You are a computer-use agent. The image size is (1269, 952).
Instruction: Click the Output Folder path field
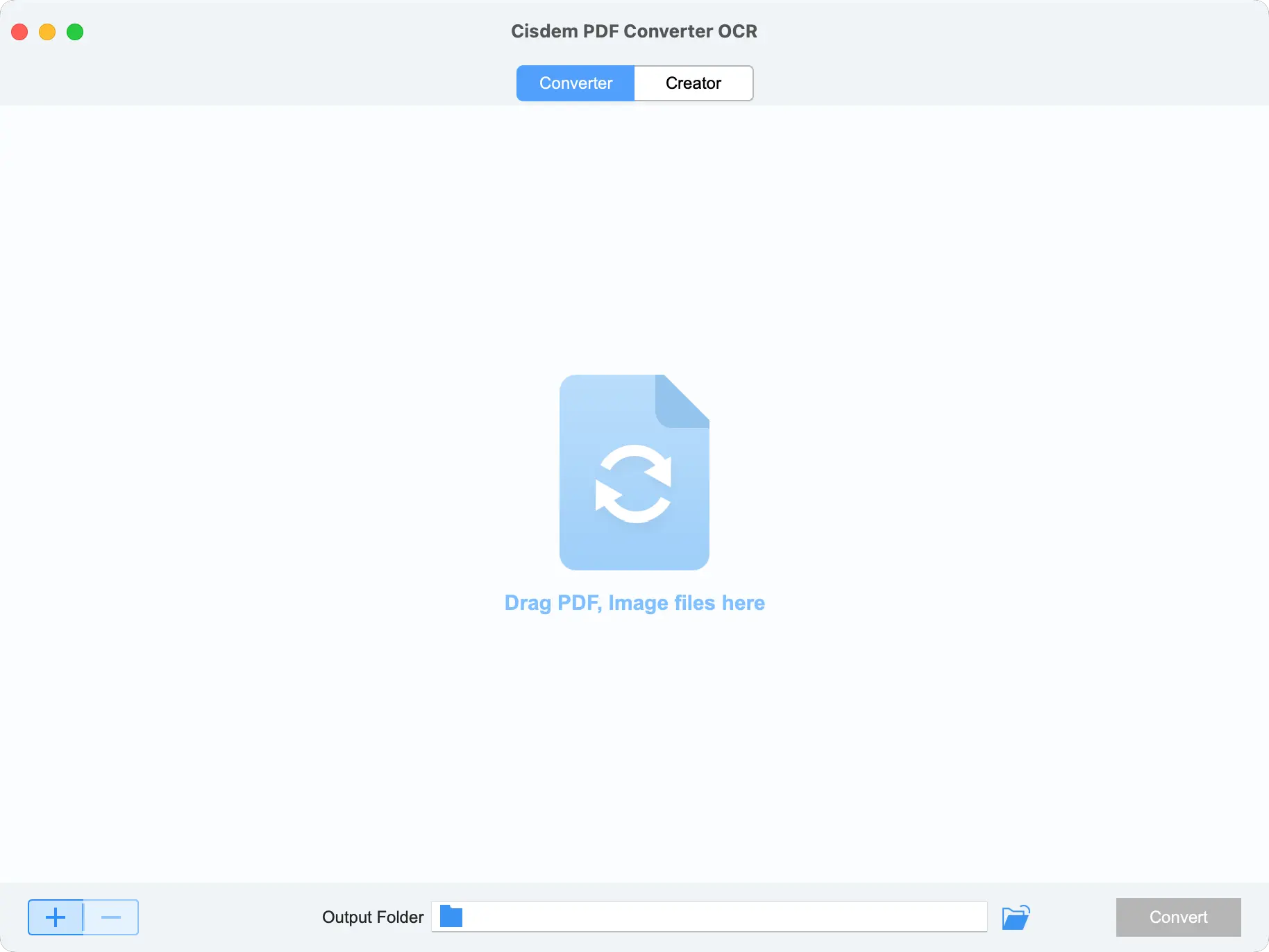pos(709,917)
